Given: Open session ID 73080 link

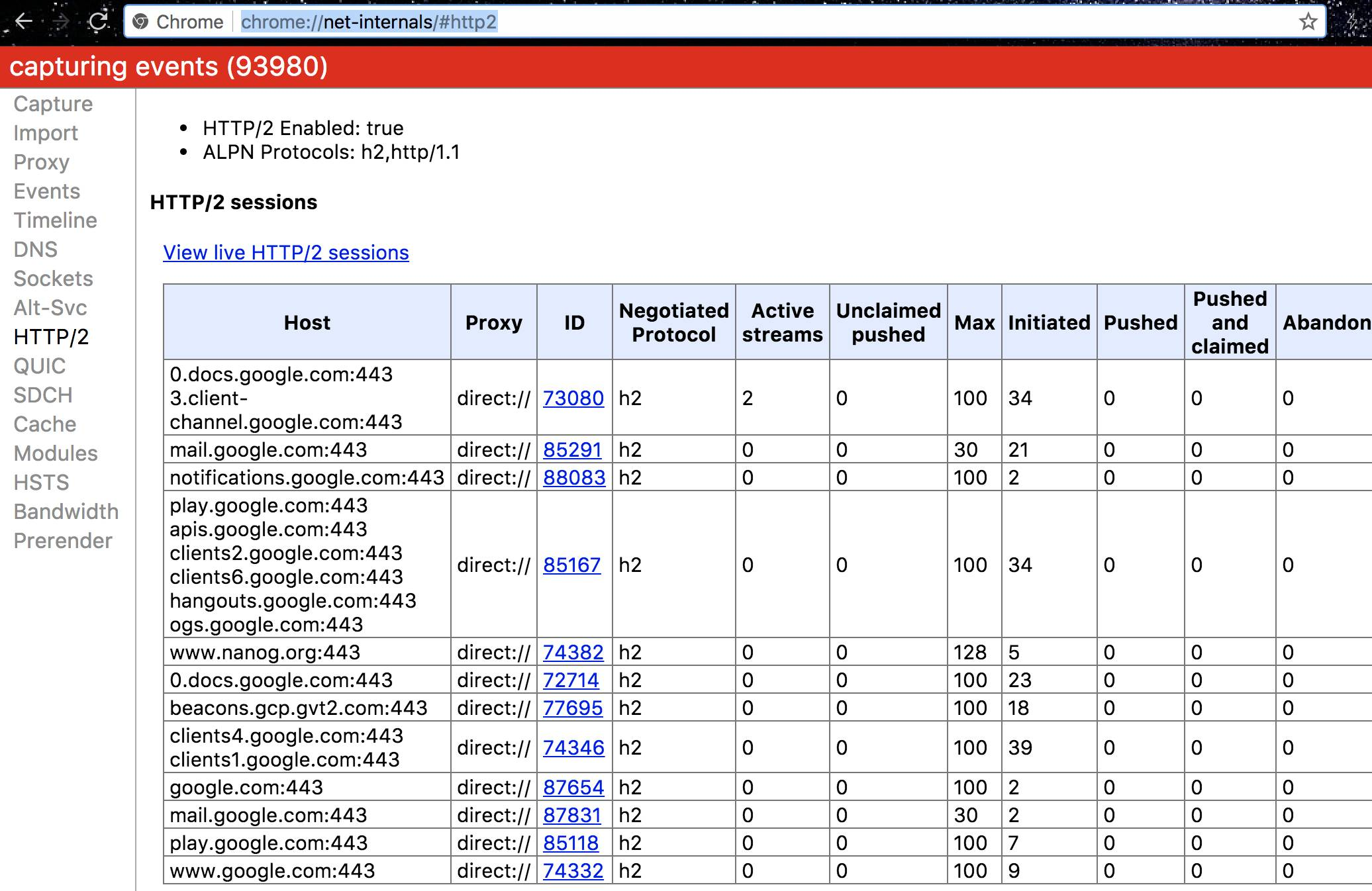Looking at the screenshot, I should [573, 399].
